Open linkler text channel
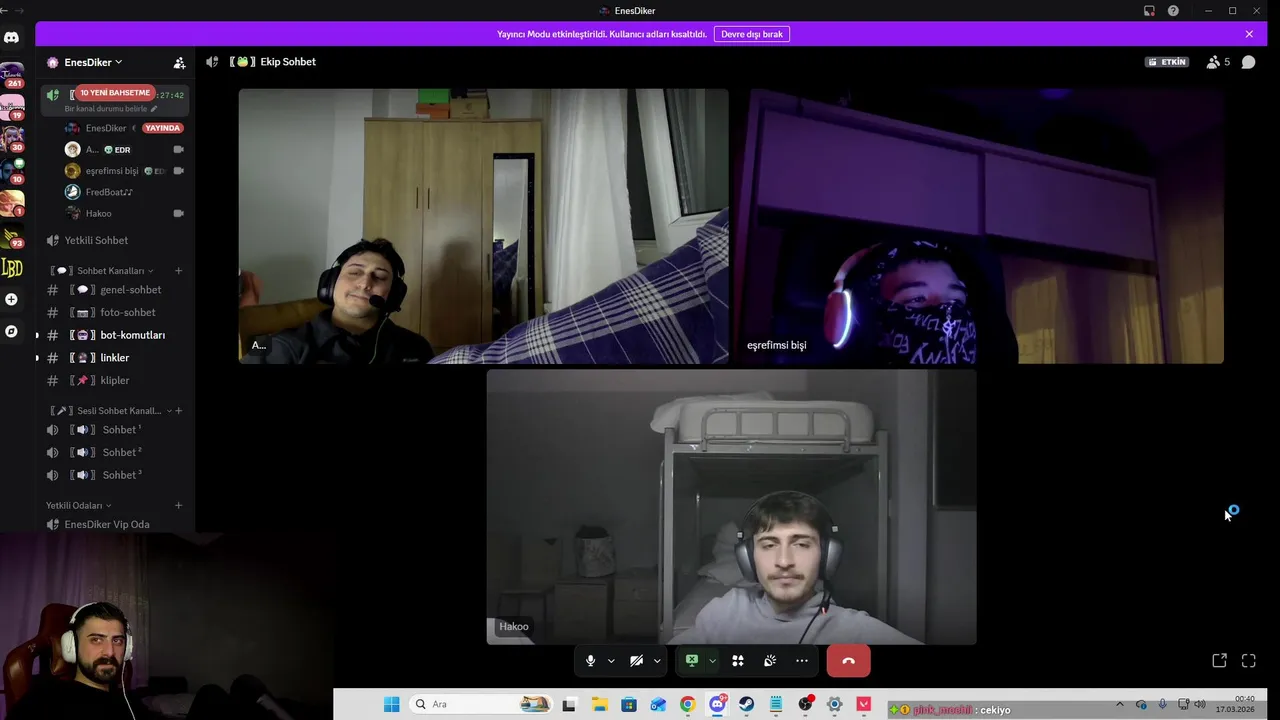Viewport: 1280px width, 720px height. (x=115, y=358)
